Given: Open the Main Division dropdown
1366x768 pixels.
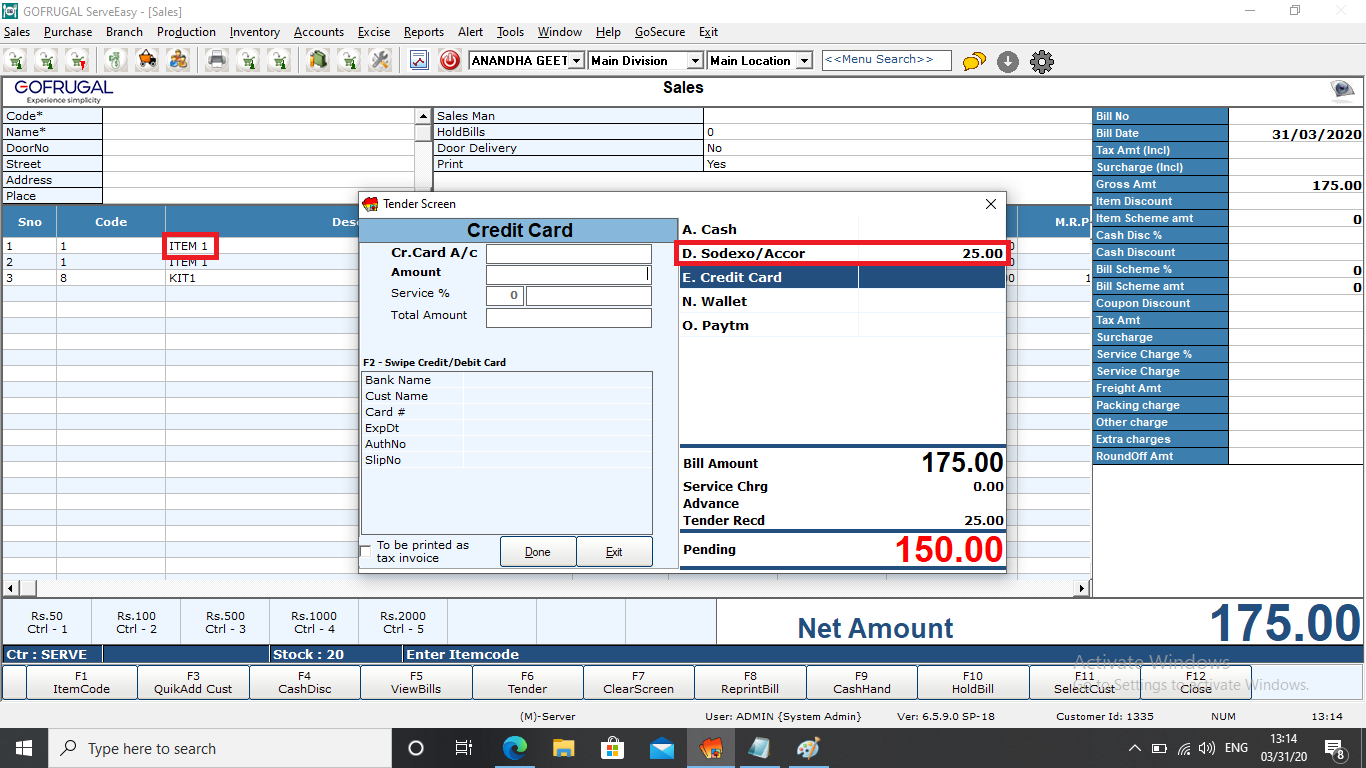Looking at the screenshot, I should coord(695,61).
